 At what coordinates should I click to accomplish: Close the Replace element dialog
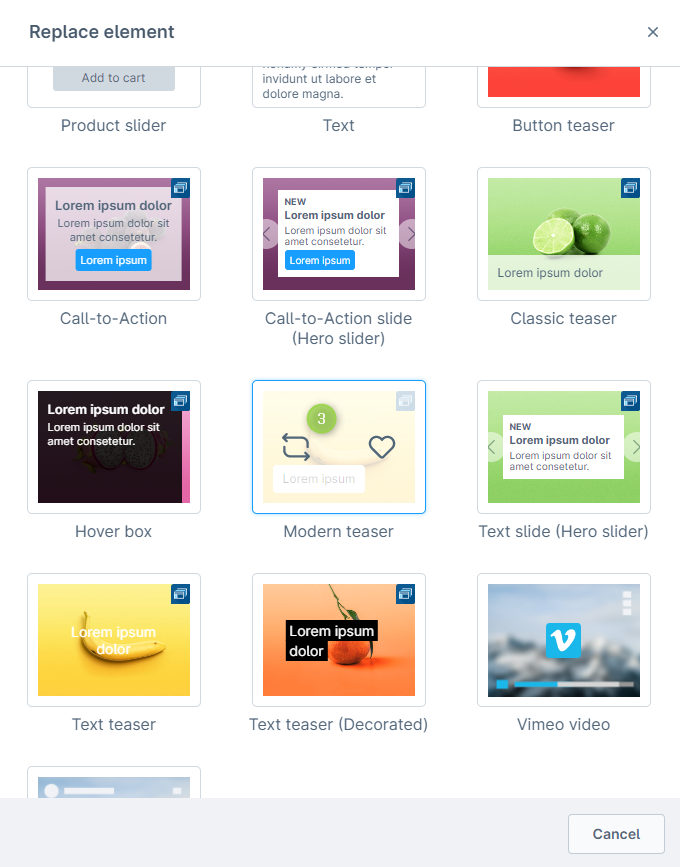tap(653, 32)
